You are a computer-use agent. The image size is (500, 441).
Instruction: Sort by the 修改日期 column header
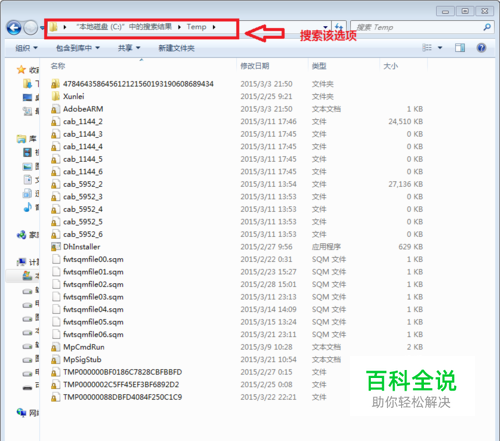(x=255, y=66)
